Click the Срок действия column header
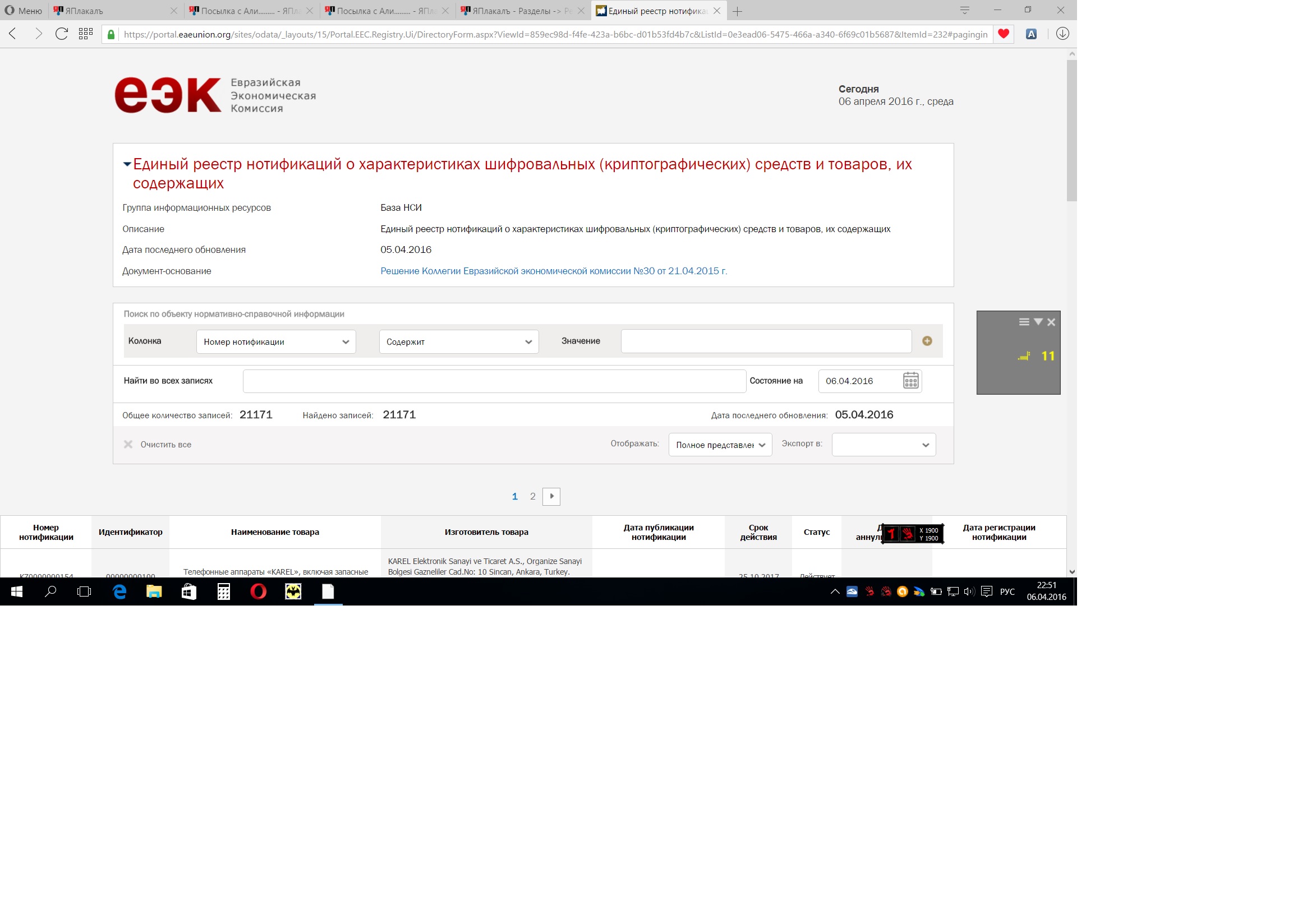This screenshot has height=915, width=1316. click(758, 532)
